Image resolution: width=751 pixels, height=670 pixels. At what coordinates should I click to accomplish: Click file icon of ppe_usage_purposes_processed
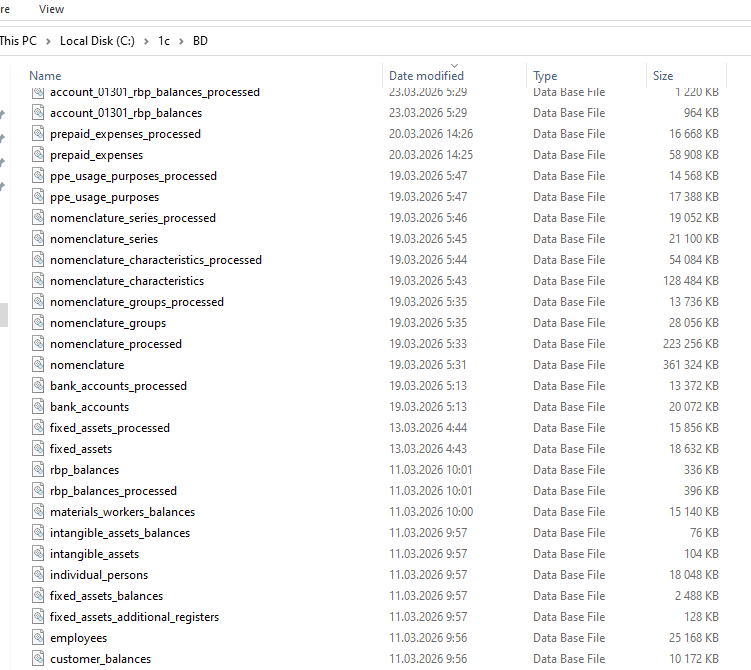(38, 176)
